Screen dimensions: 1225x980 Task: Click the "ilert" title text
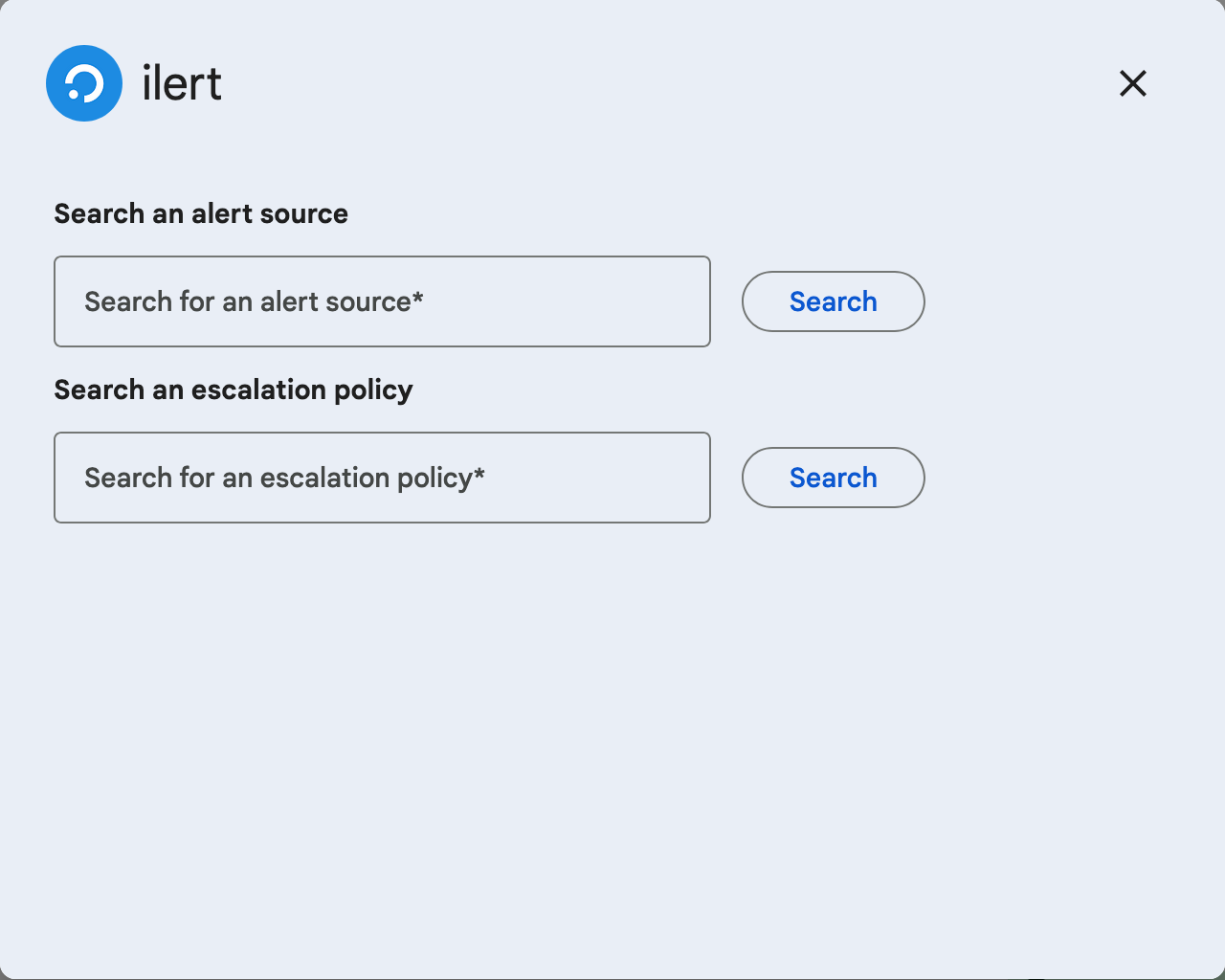(x=182, y=83)
